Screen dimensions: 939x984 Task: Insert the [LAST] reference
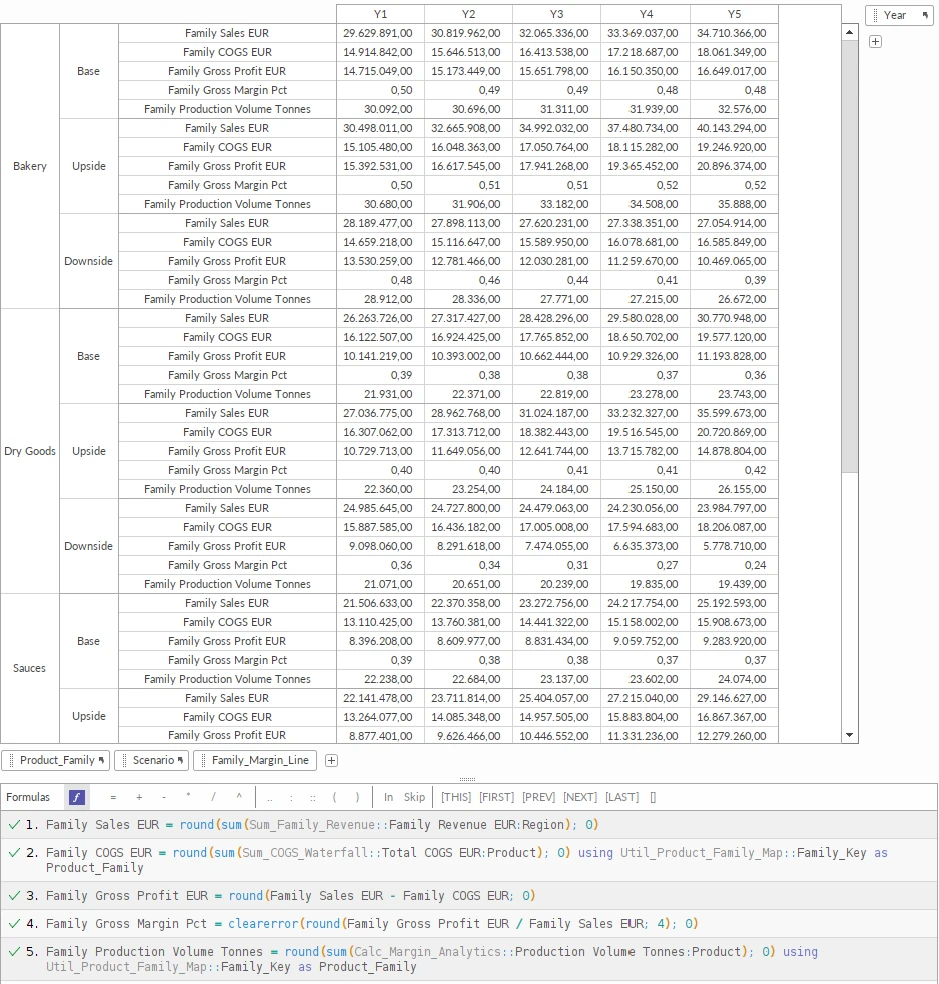tap(622, 797)
